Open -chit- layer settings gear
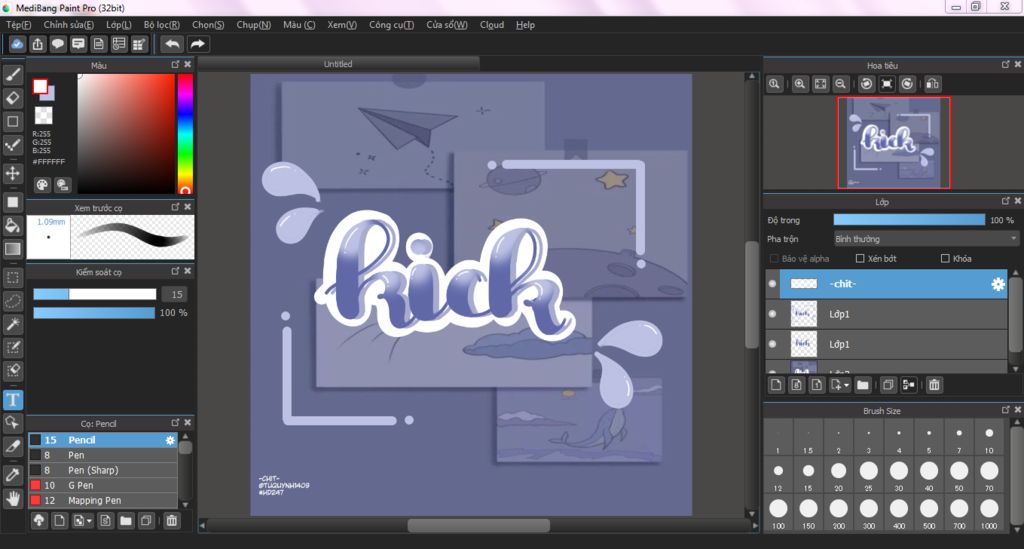The image size is (1024, 549). point(998,284)
